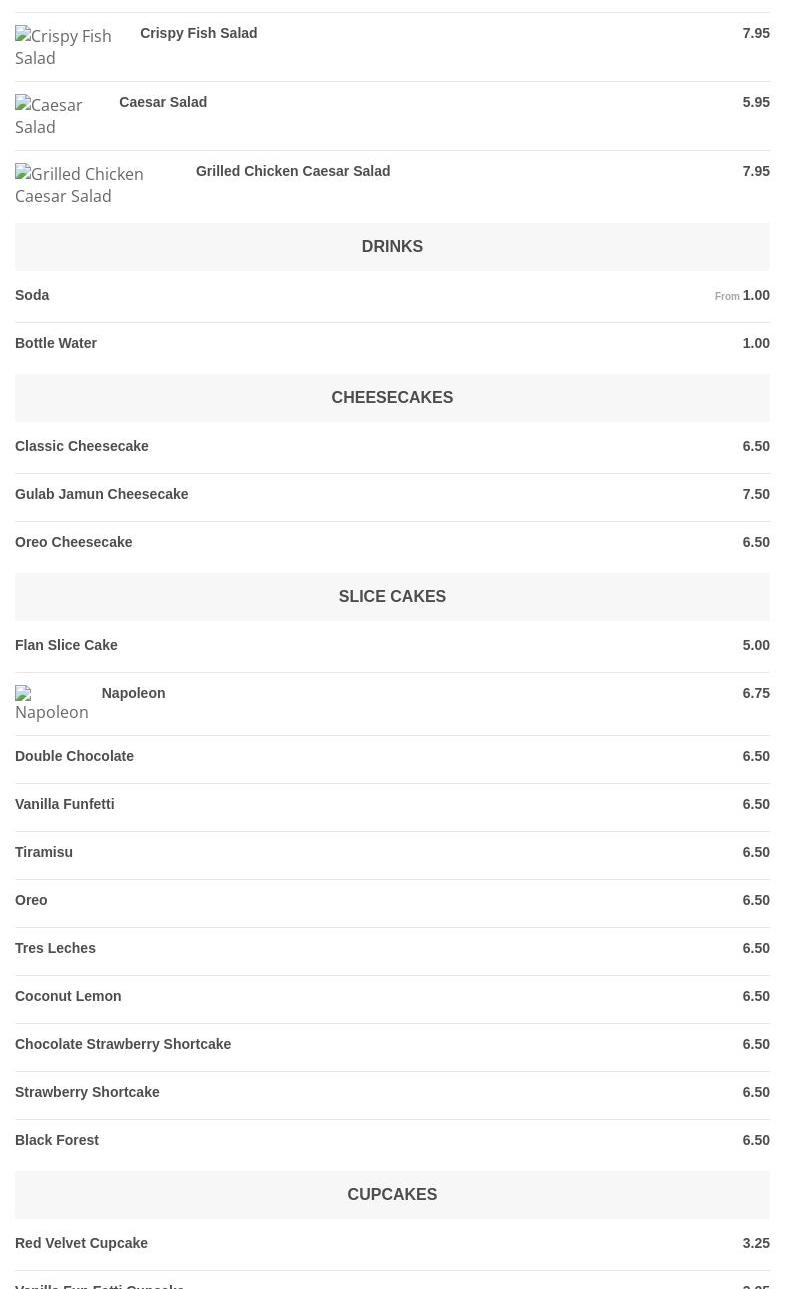
Task: Click the Napoleon item name
Action: click(x=133, y=693)
